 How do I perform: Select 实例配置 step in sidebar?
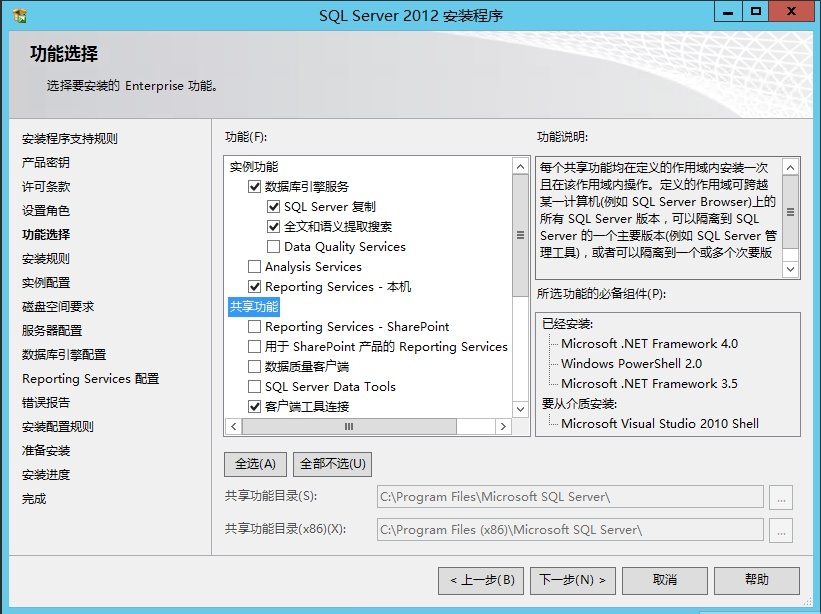46,283
